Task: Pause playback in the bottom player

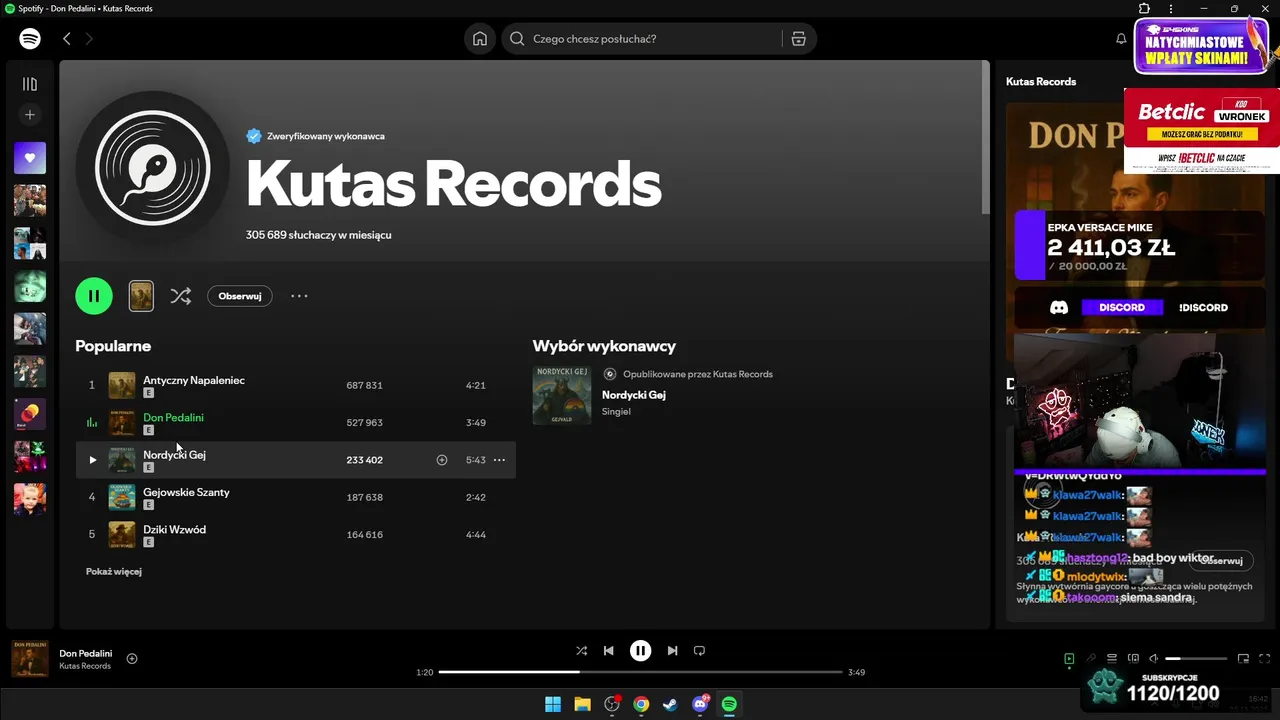Action: [x=641, y=650]
